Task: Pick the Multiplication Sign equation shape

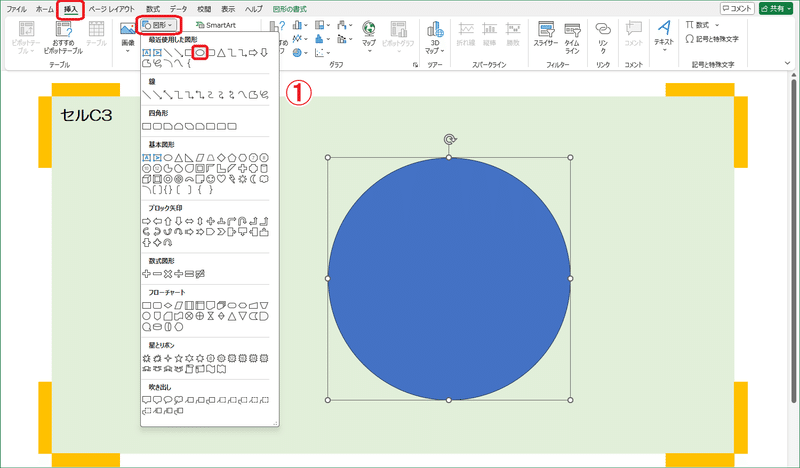Action: (x=168, y=274)
